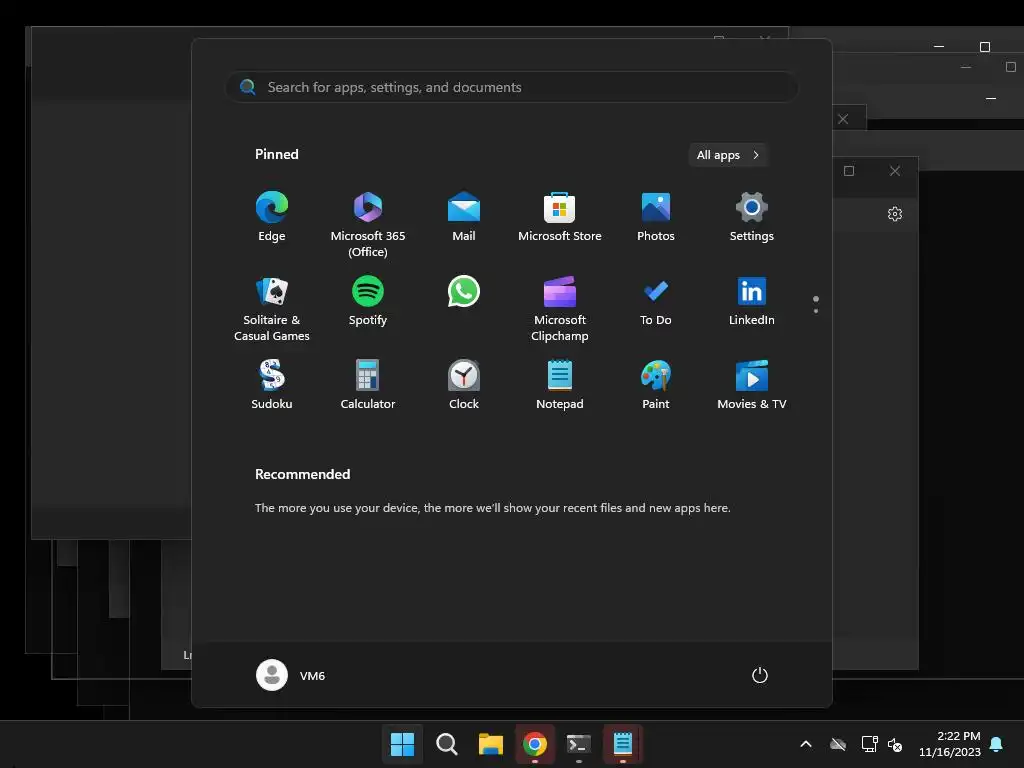Click gear icon in background window
Viewport: 1024px width, 768px height.
895,214
